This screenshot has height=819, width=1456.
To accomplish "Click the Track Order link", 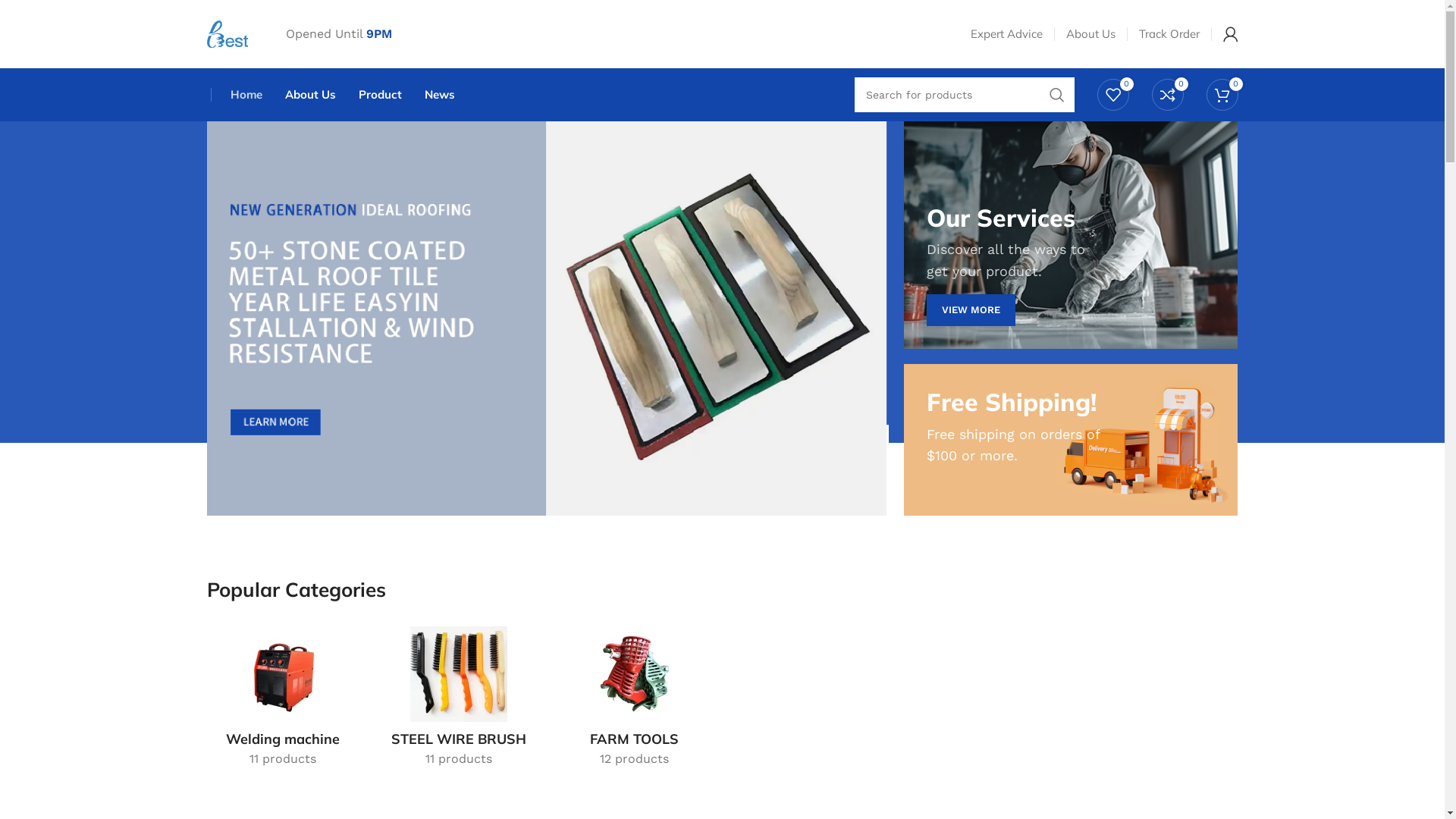I will click(x=1169, y=34).
